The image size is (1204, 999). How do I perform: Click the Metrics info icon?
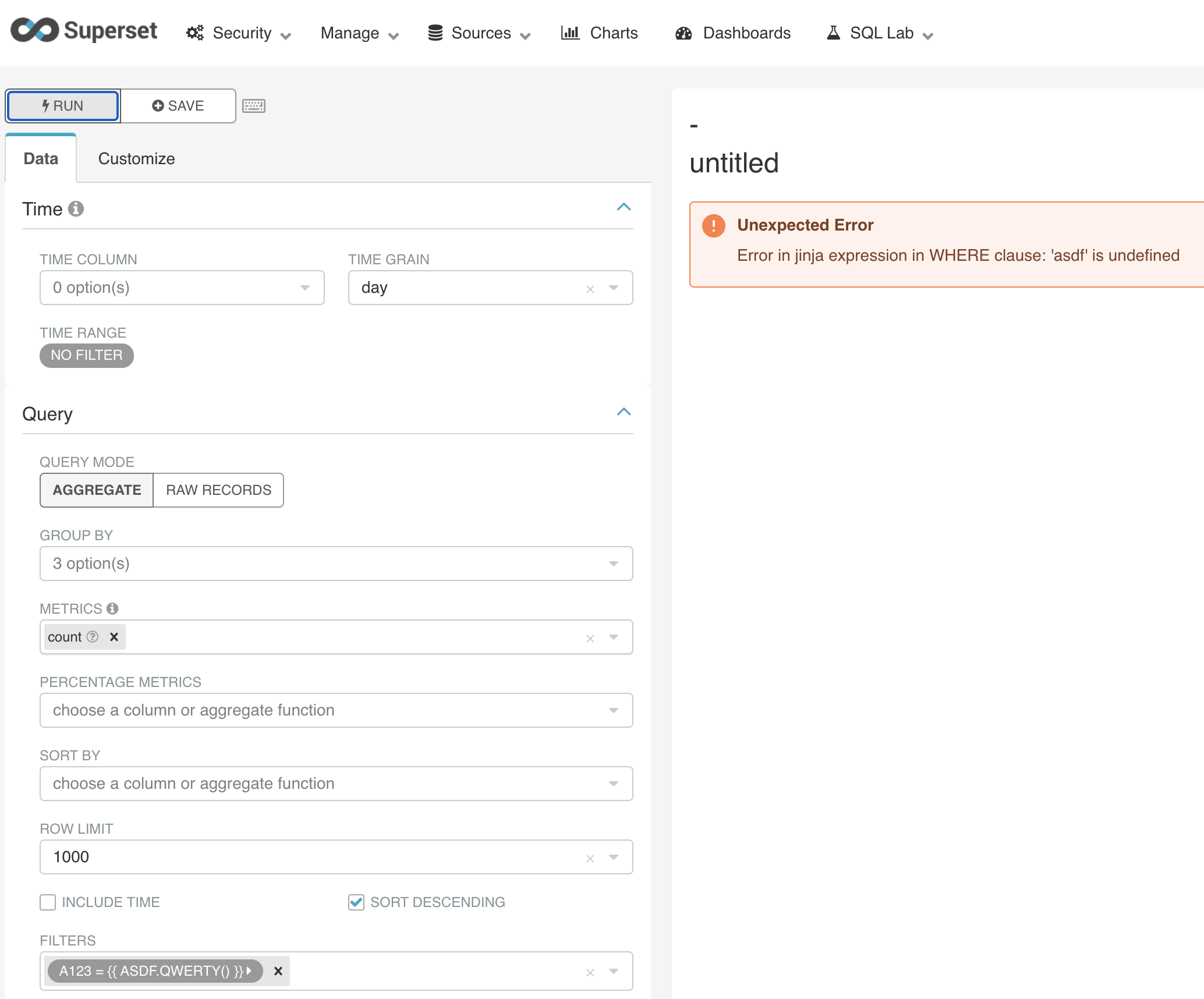point(112,608)
